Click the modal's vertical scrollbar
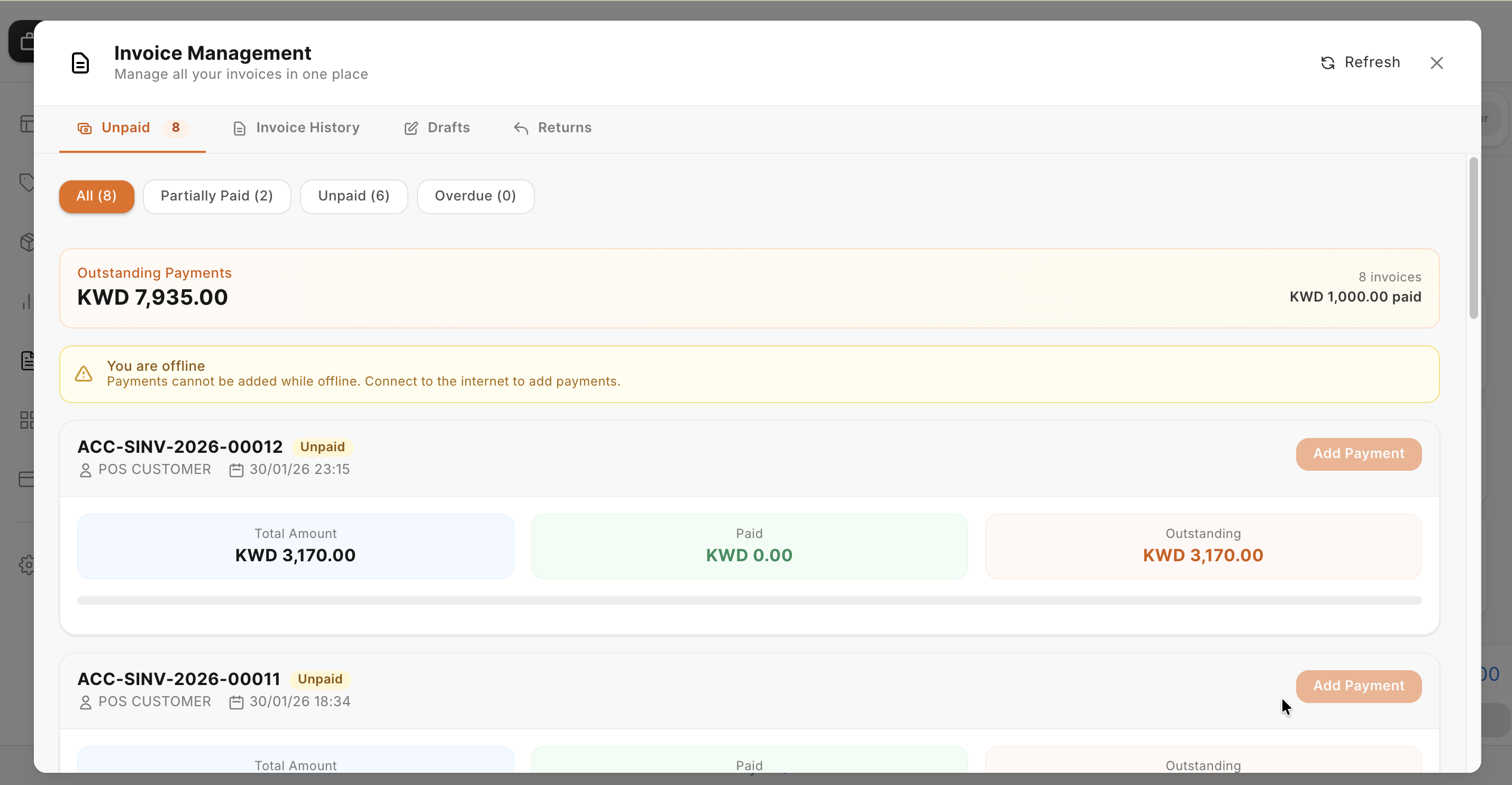The width and height of the screenshot is (1512, 785). point(1473,238)
